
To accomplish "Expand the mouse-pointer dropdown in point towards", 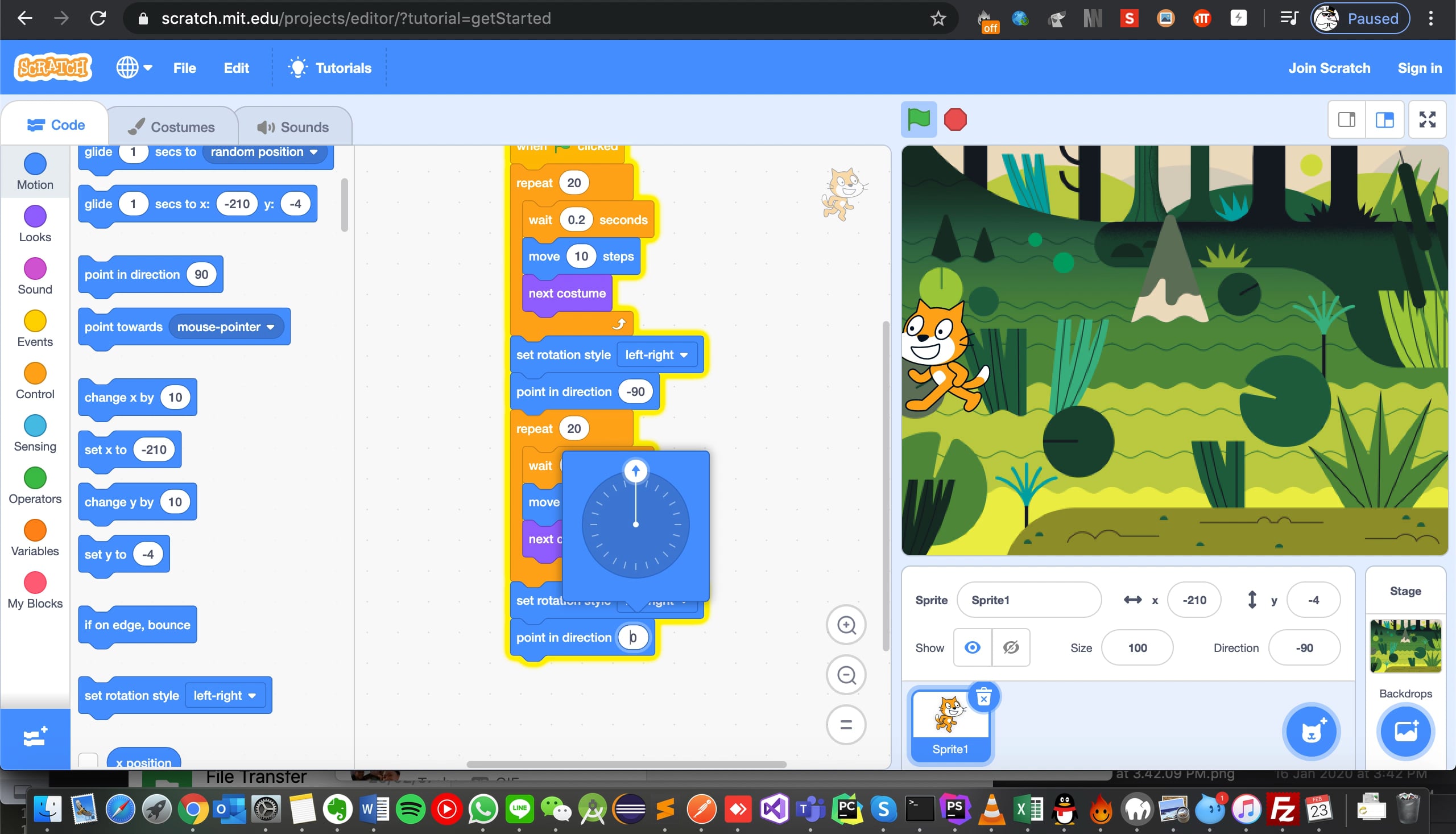I will tap(226, 327).
